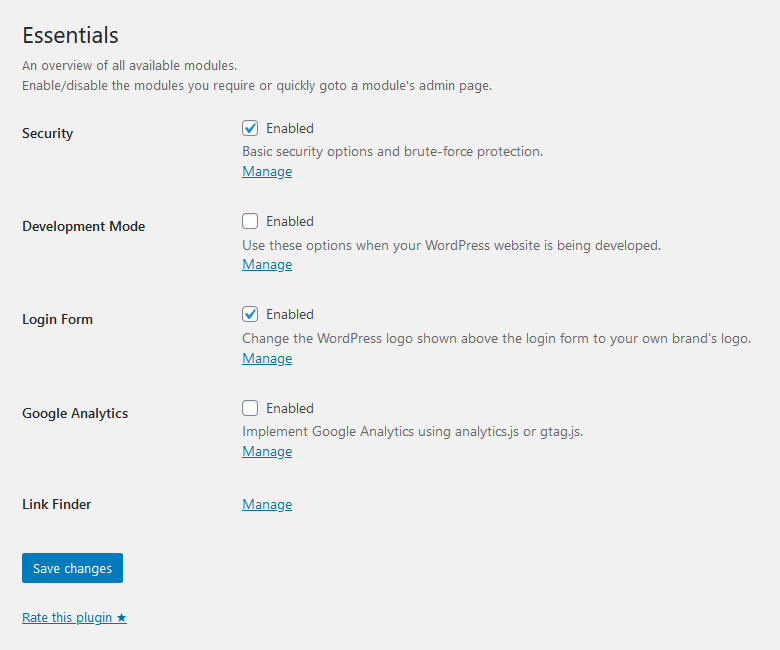Click the star icon after Rate this plugin
780x650 pixels.
point(121,618)
